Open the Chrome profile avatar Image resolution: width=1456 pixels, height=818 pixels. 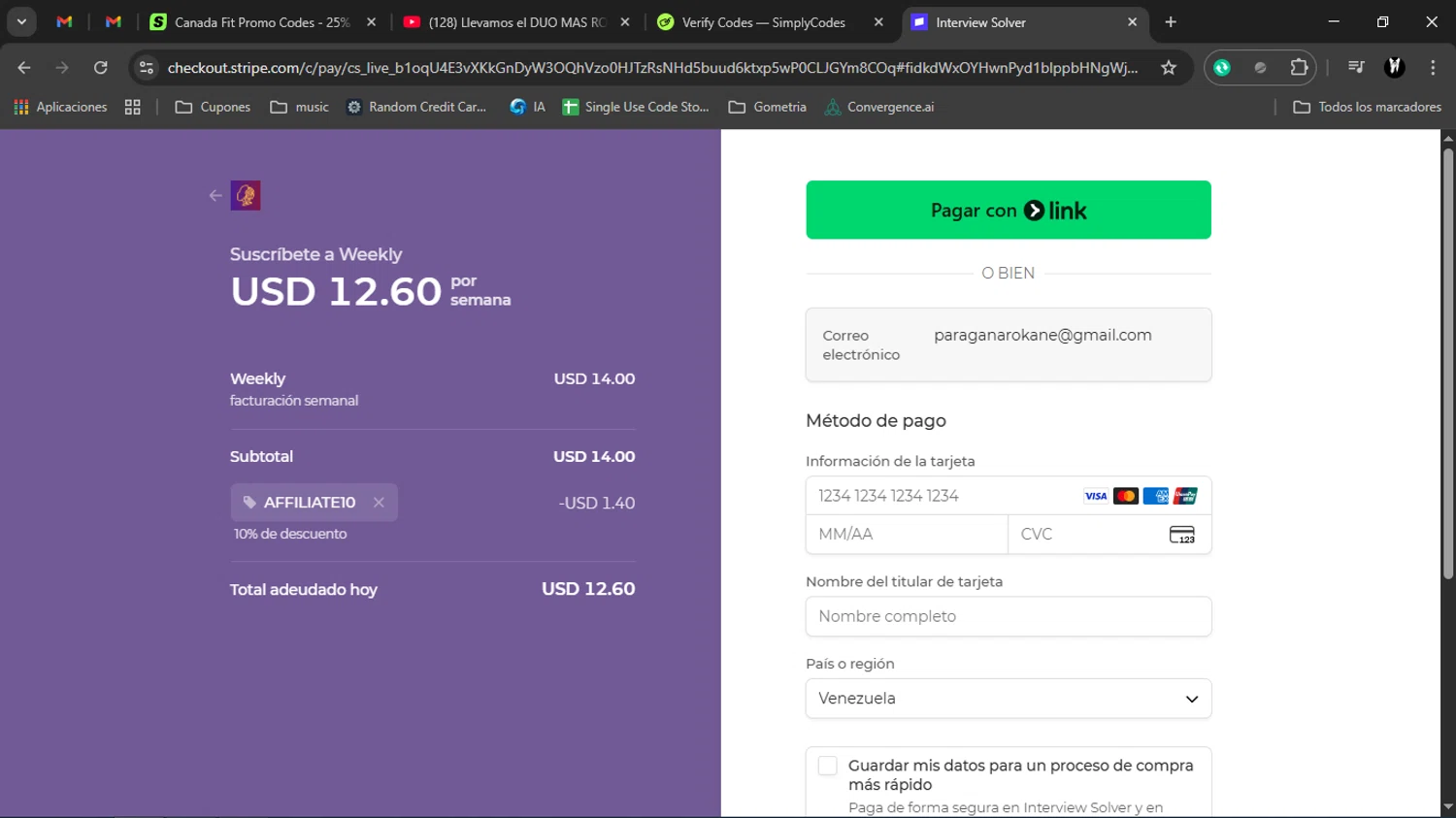click(x=1395, y=67)
